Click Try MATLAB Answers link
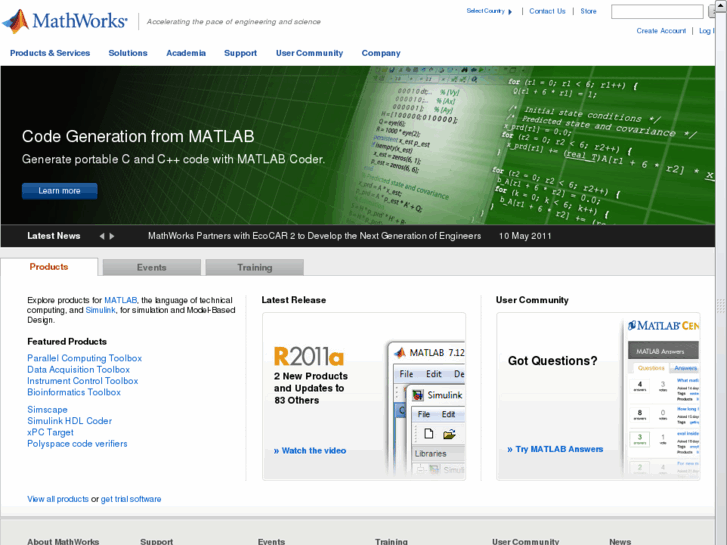The width and height of the screenshot is (727, 545). (555, 449)
